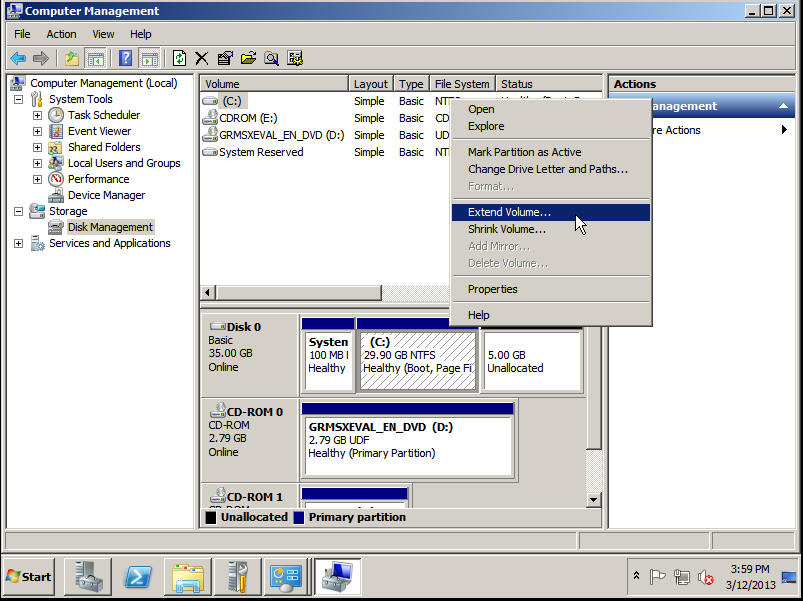Viewport: 803px width, 601px height.
Task: Select Disk Management in the tree
Action: tap(110, 227)
